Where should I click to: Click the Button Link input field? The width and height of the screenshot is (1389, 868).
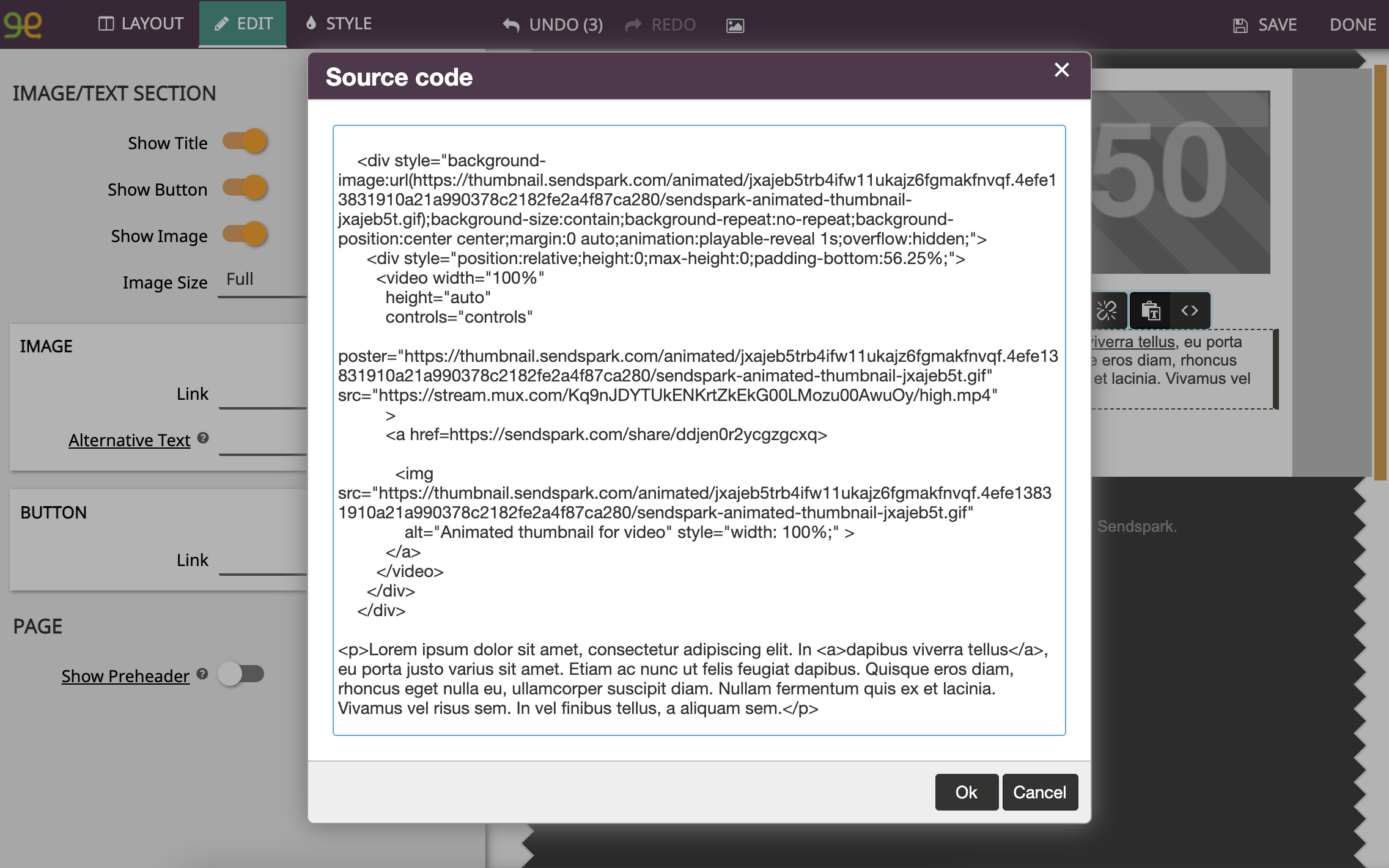(x=263, y=561)
